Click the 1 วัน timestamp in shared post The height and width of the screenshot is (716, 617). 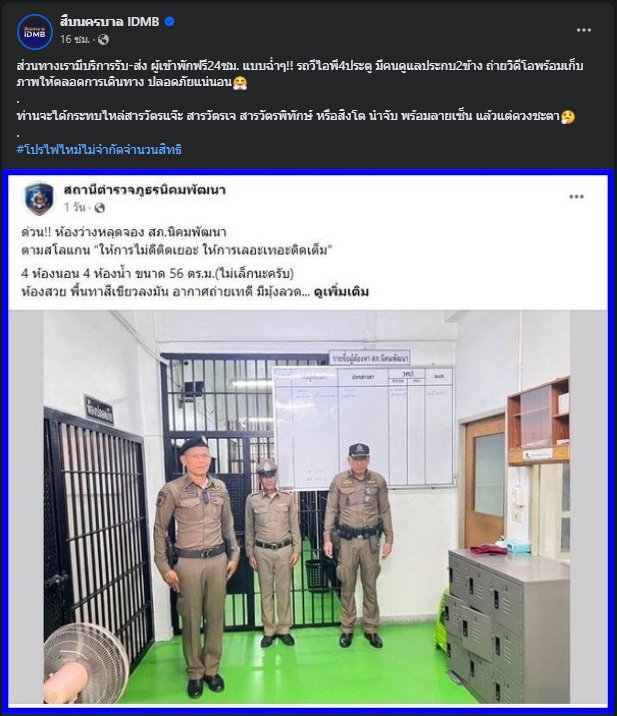[x=75, y=208]
